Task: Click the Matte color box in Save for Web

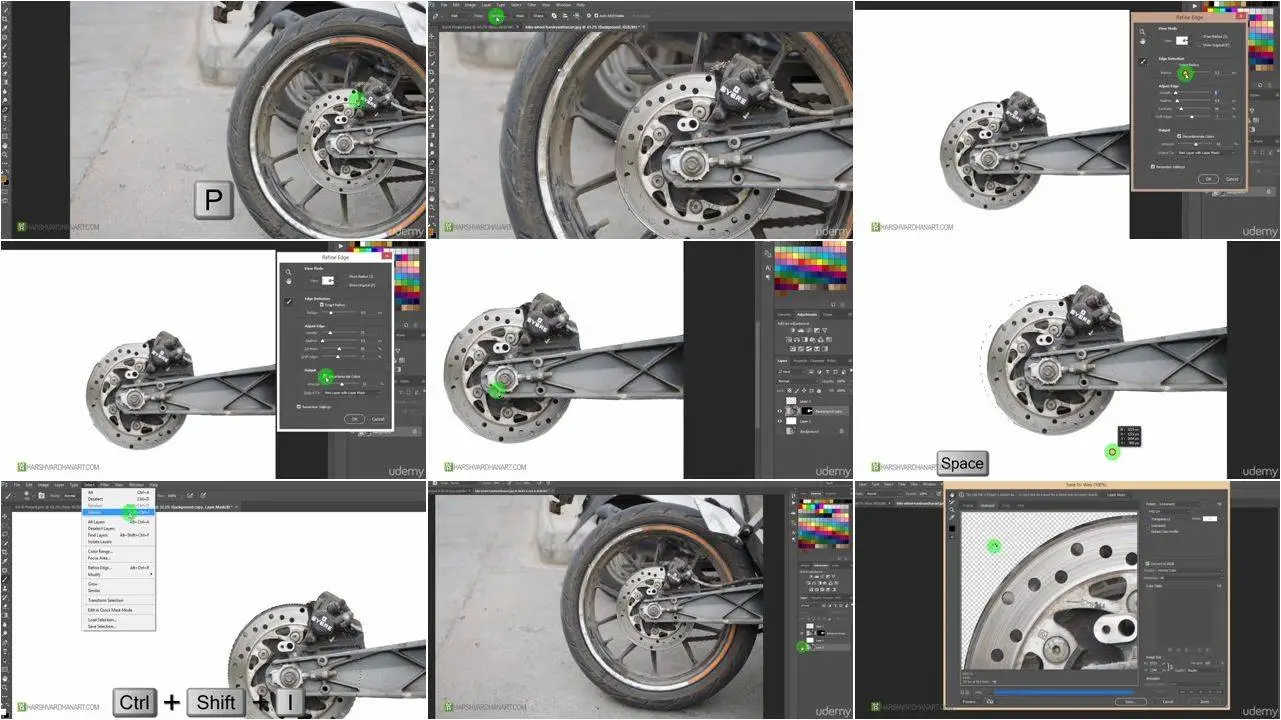Action: [1210, 519]
